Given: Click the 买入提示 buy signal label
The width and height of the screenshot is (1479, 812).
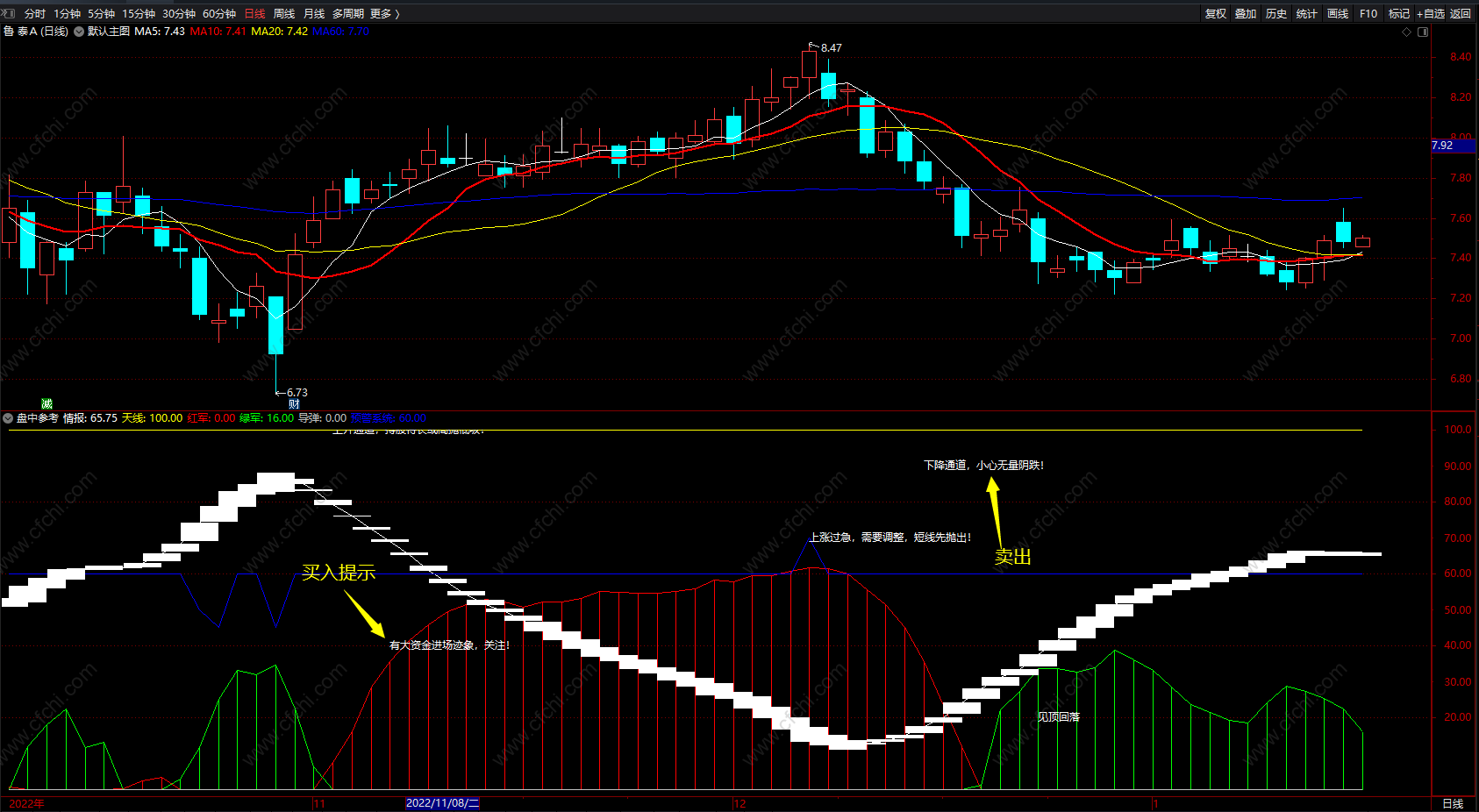Looking at the screenshot, I should [339, 573].
